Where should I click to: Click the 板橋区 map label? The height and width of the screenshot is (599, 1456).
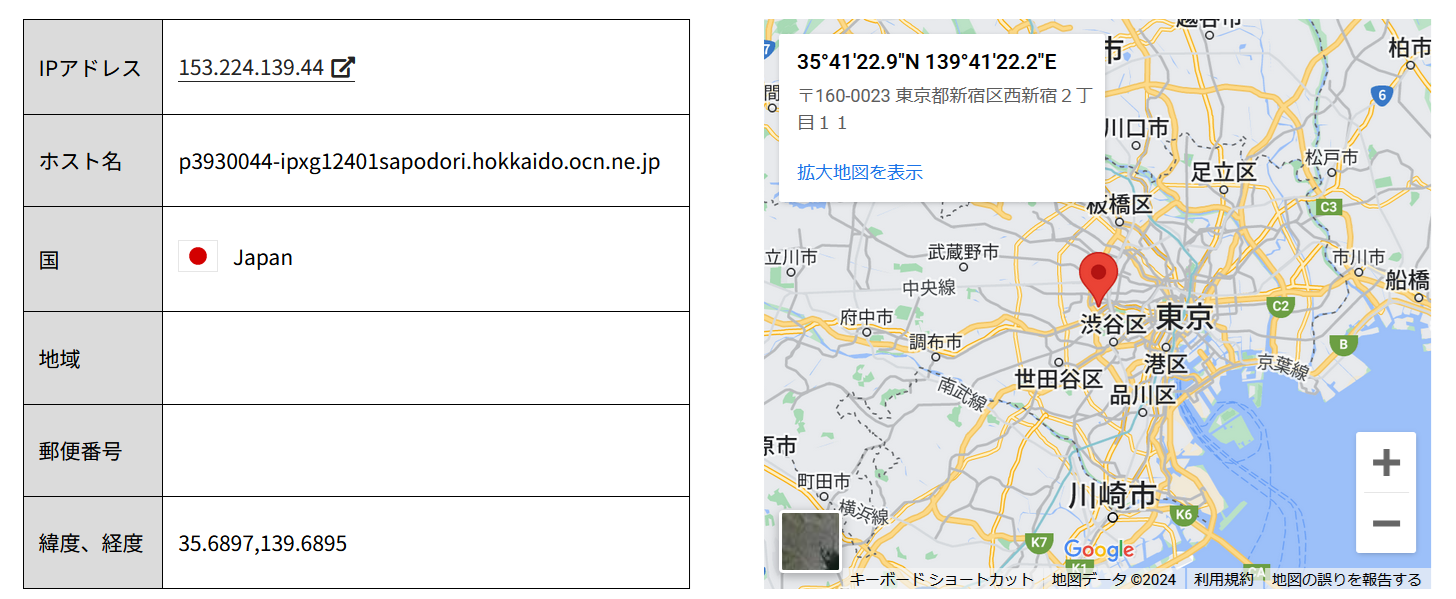[x=1121, y=204]
